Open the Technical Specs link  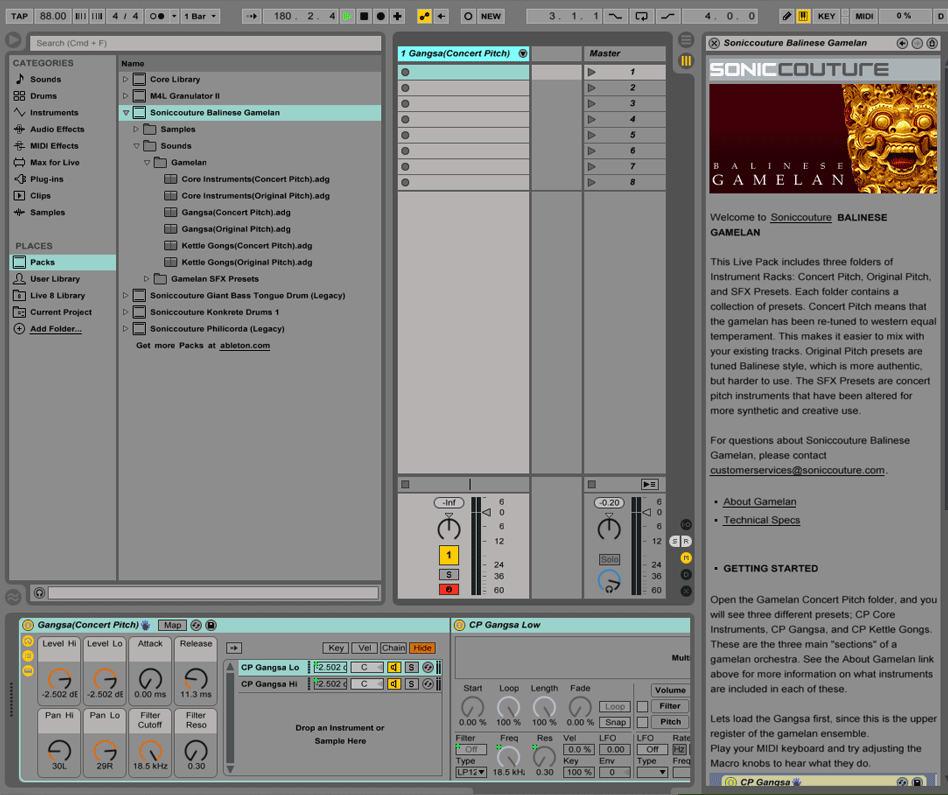[x=761, y=520]
